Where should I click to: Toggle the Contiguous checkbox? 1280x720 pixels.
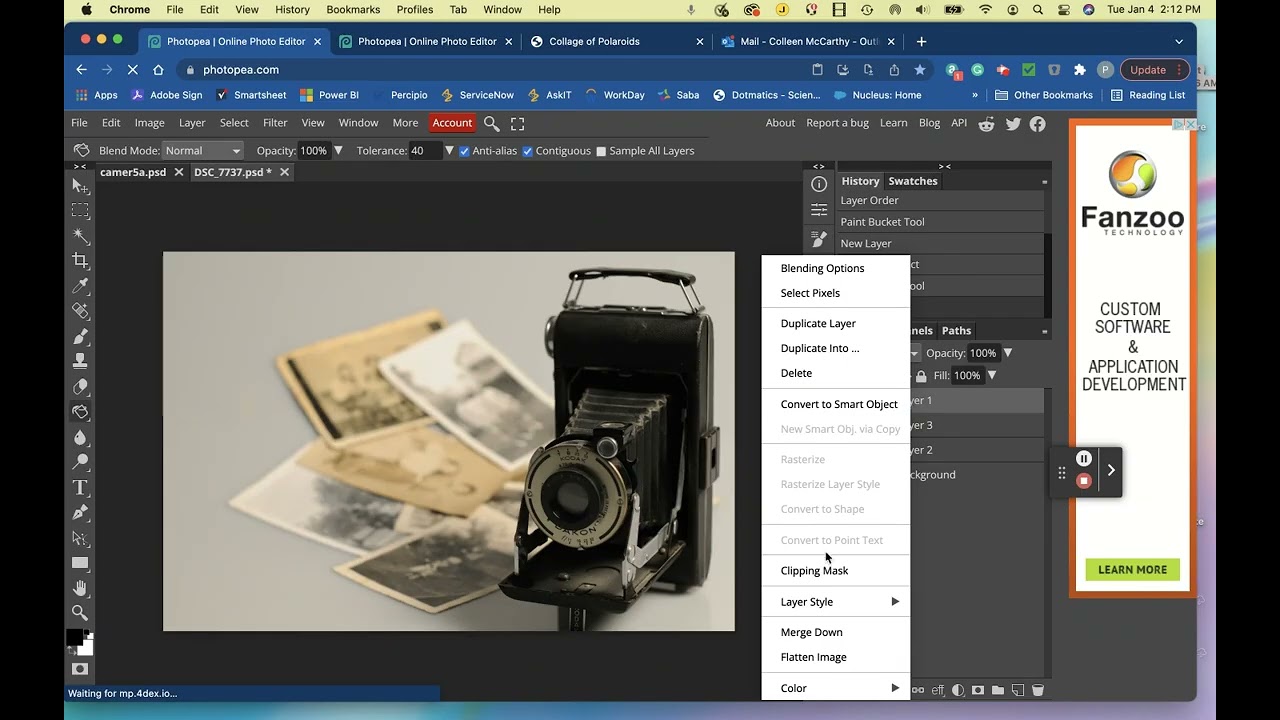point(527,151)
